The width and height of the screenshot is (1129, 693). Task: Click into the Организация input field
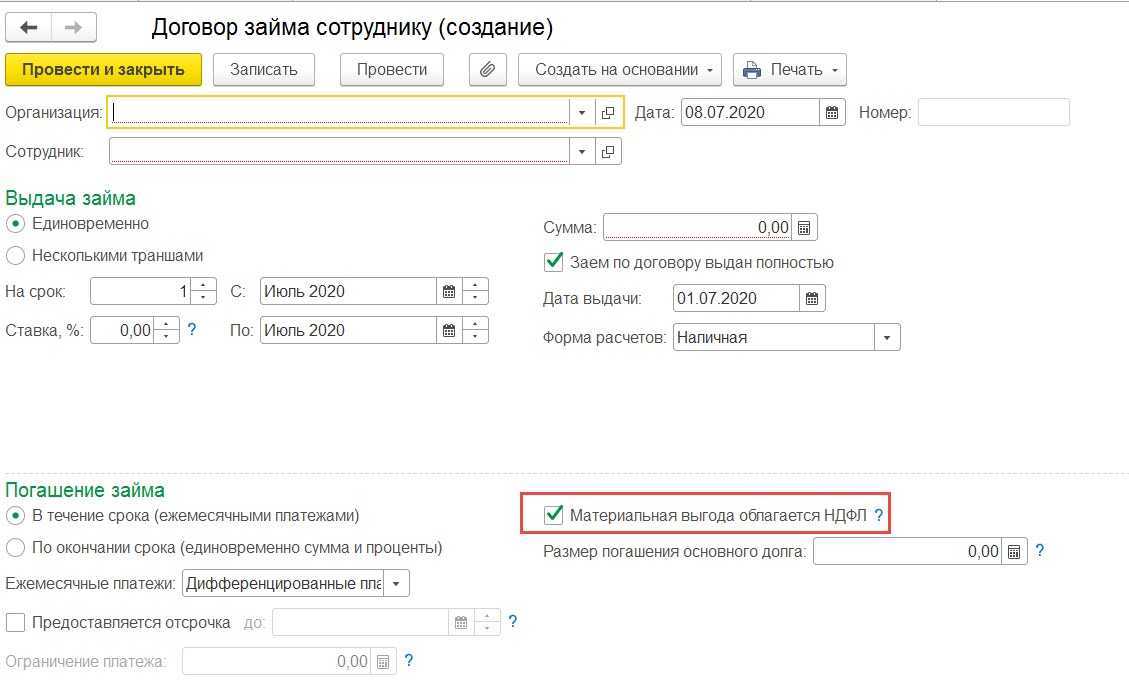(340, 112)
